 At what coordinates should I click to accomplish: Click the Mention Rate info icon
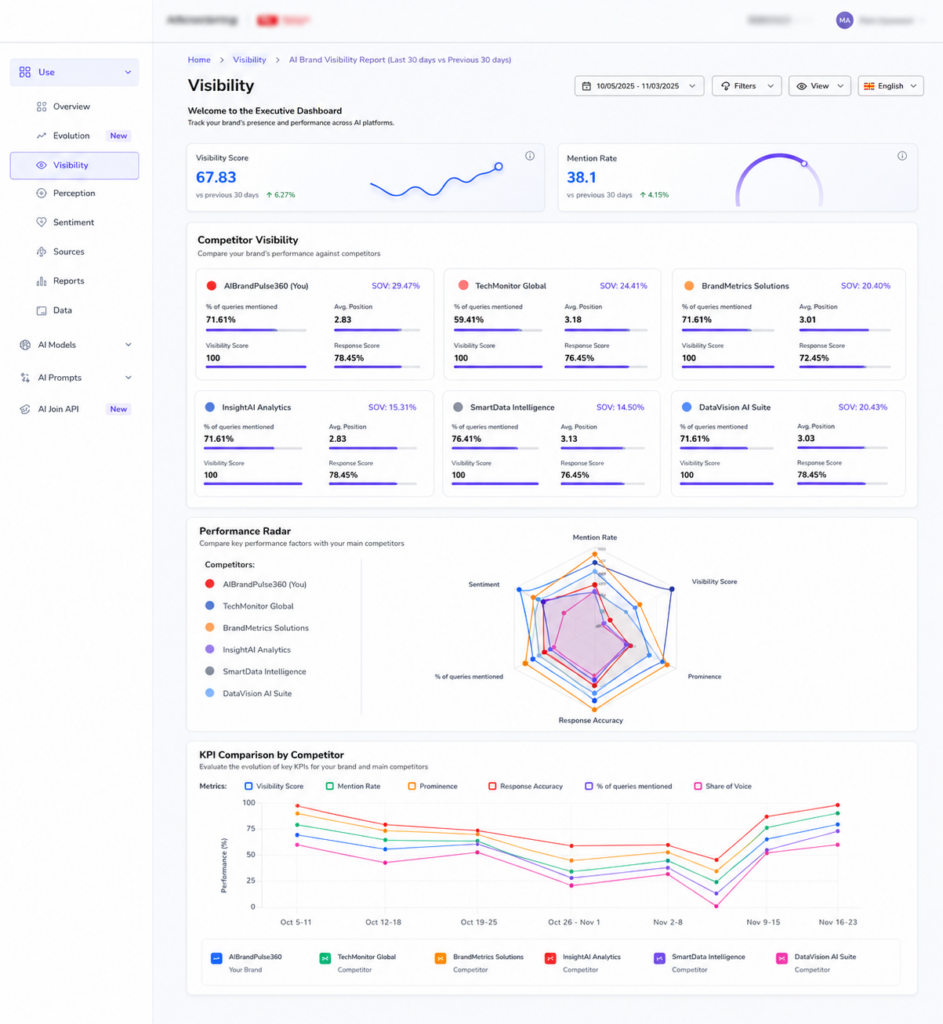(902, 156)
